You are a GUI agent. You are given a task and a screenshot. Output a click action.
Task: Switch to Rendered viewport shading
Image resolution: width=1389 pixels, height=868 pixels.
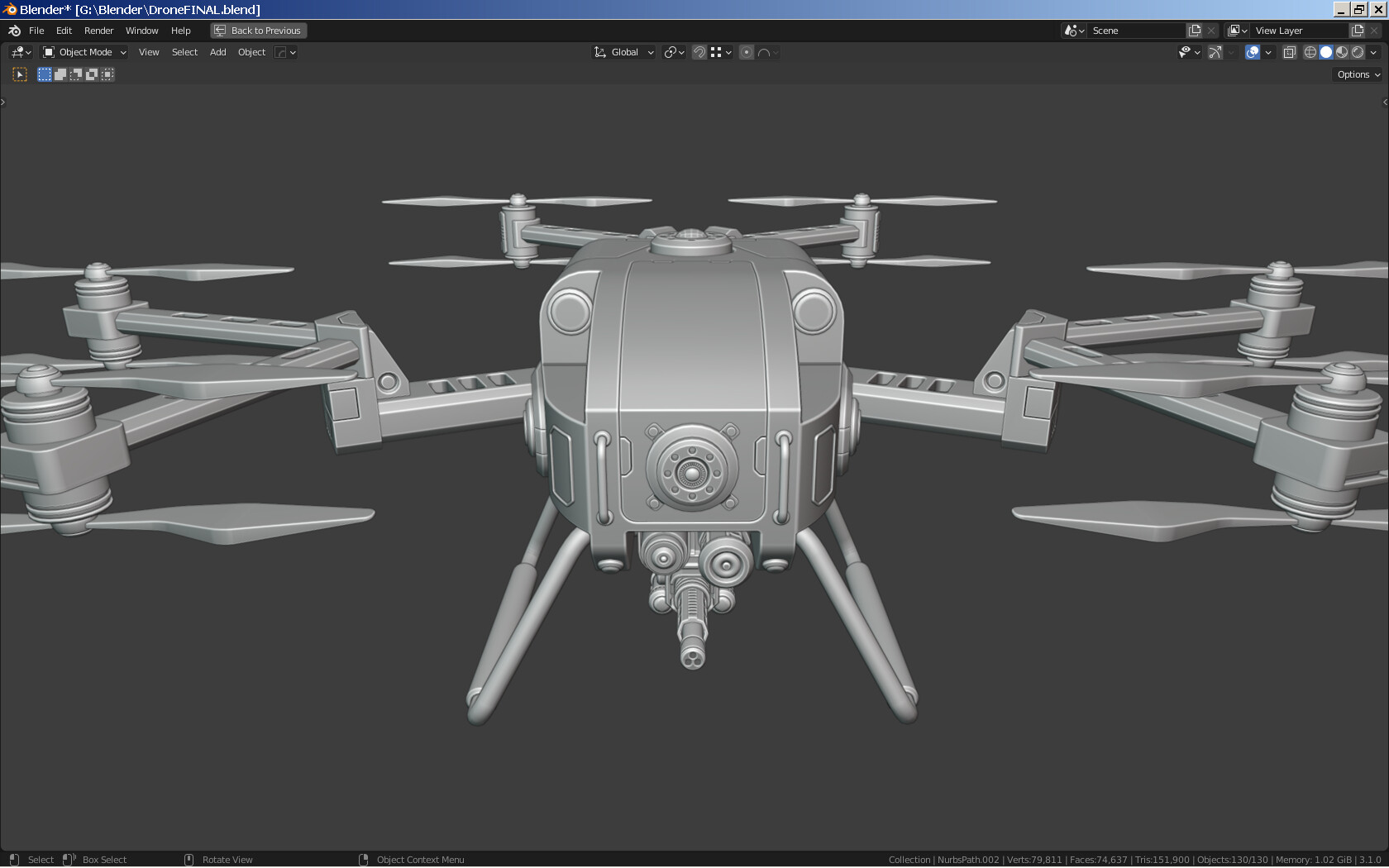(1358, 52)
